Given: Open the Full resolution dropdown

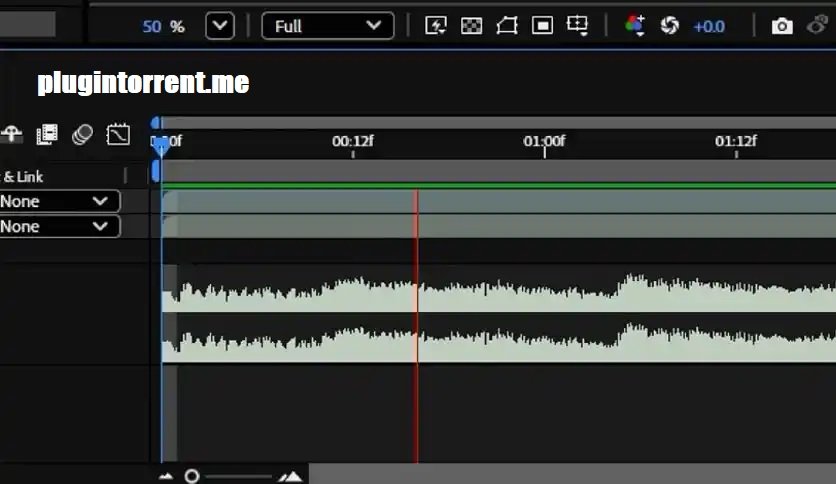Looking at the screenshot, I should point(328,26).
